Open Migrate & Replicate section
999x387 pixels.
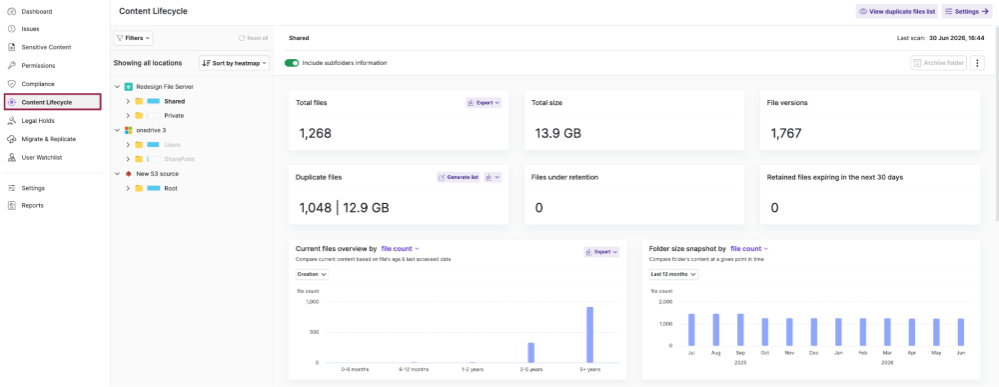point(48,139)
